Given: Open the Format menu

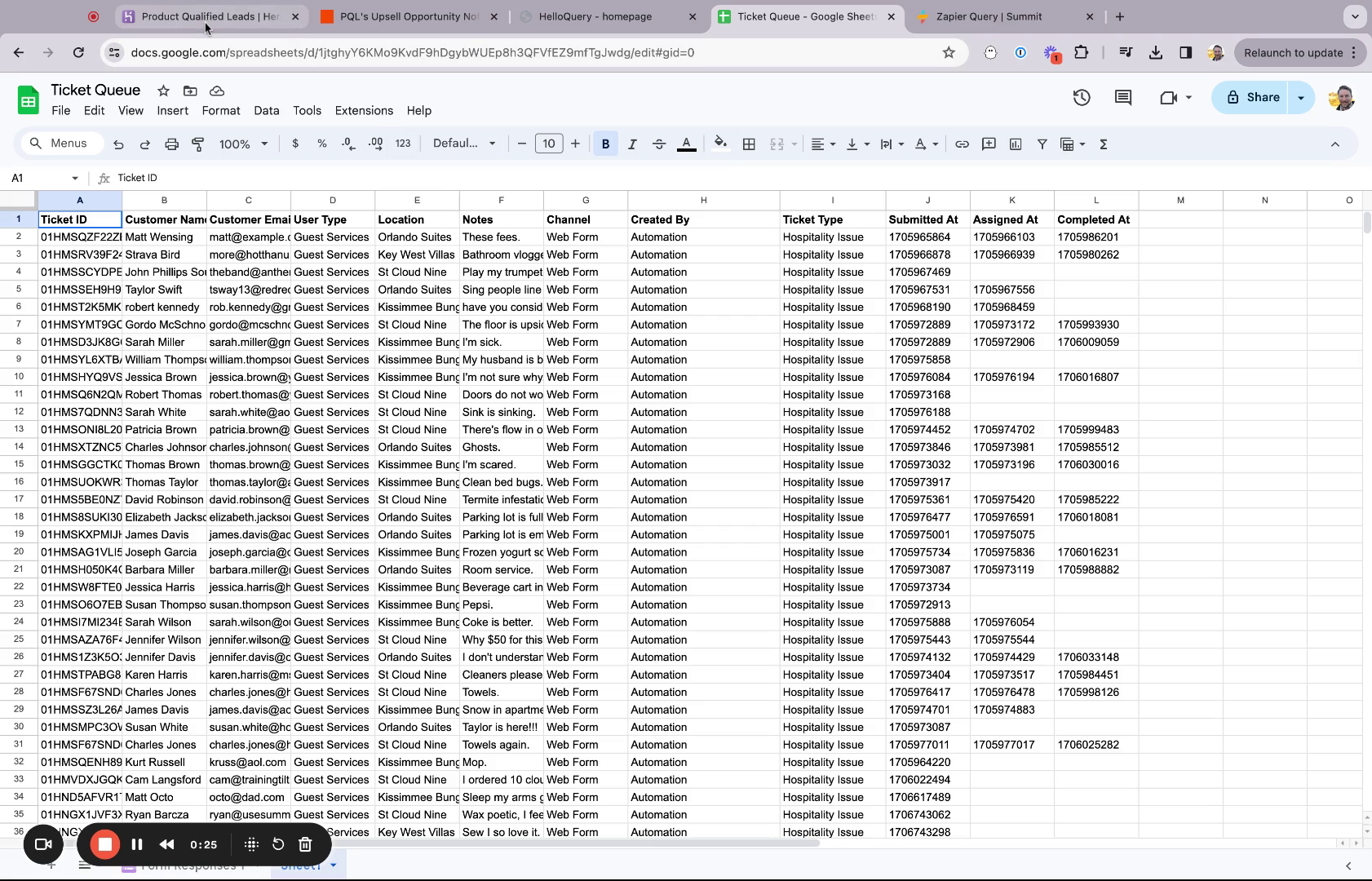Looking at the screenshot, I should pos(221,110).
